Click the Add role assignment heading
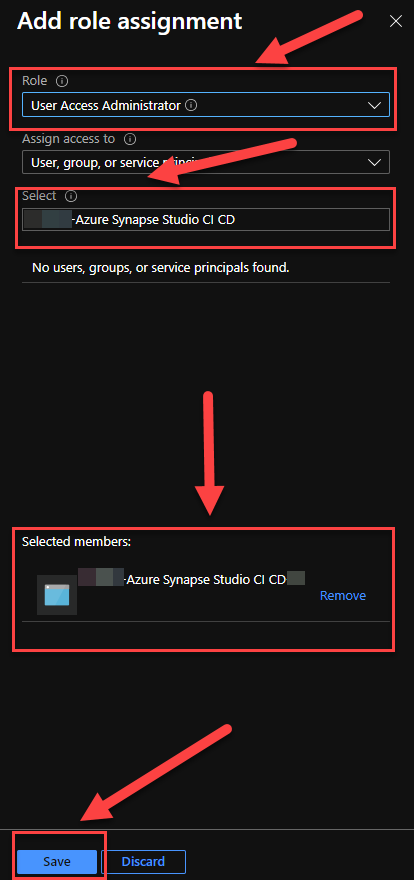 (130, 21)
